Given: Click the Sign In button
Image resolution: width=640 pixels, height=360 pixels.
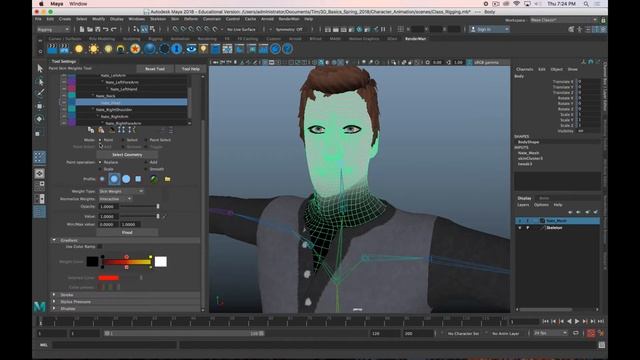Looking at the screenshot, I should pos(489,29).
